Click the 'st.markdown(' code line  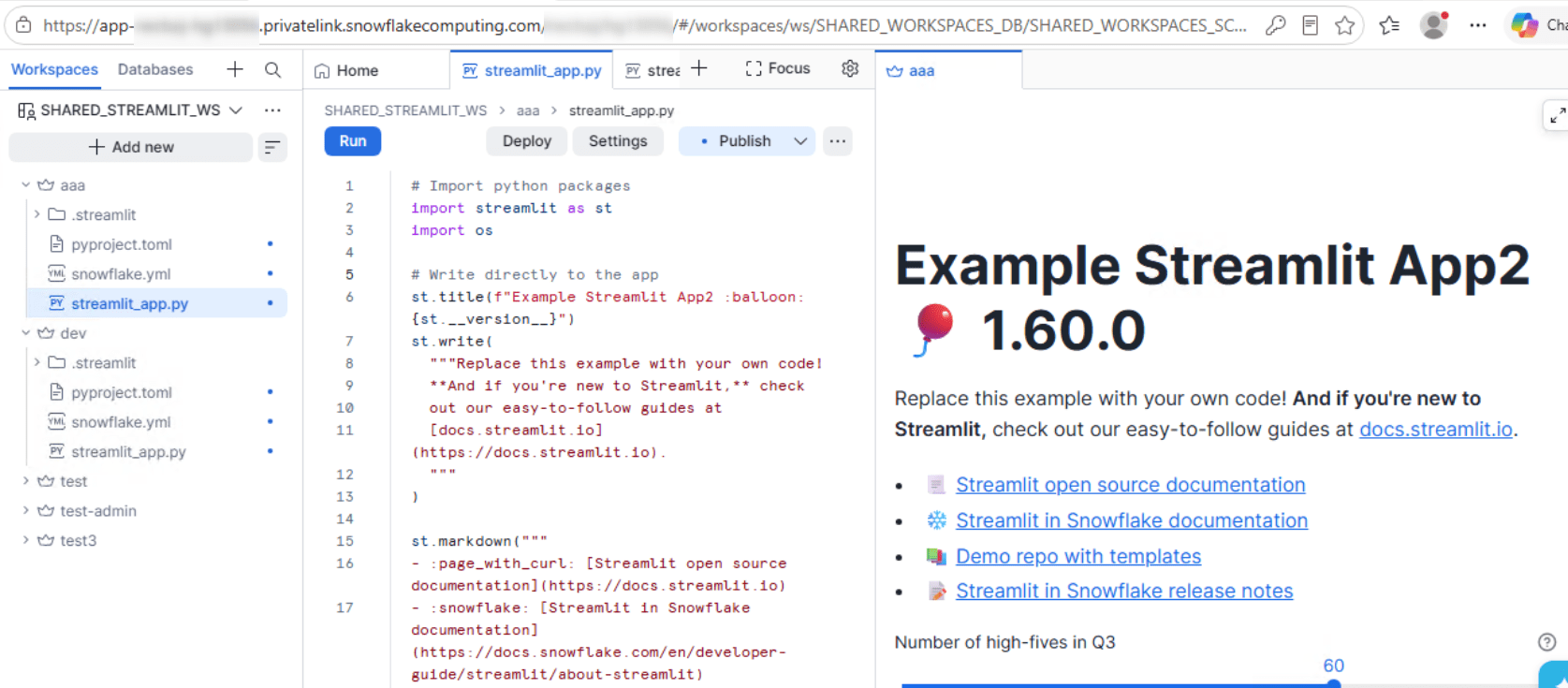point(479,541)
